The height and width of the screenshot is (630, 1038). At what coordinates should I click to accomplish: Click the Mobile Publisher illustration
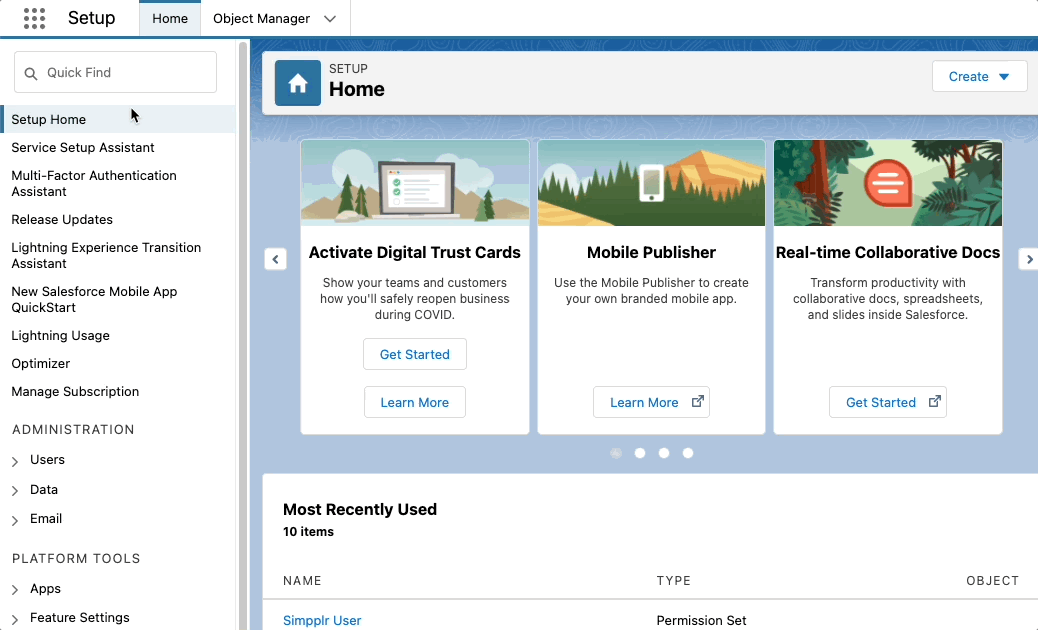click(651, 183)
